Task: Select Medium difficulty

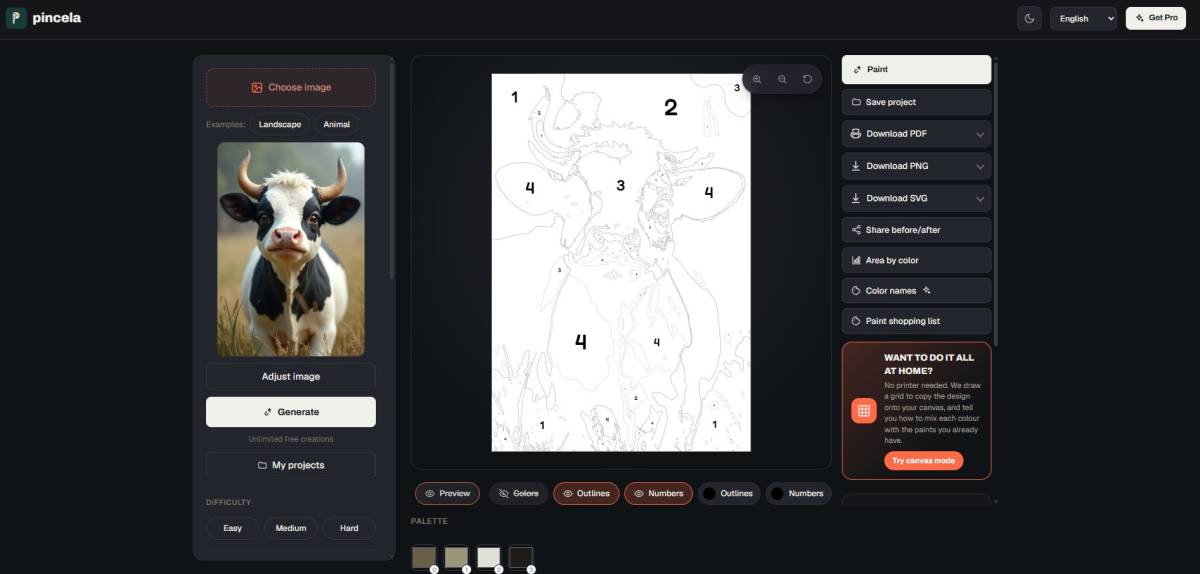Action: 291,528
